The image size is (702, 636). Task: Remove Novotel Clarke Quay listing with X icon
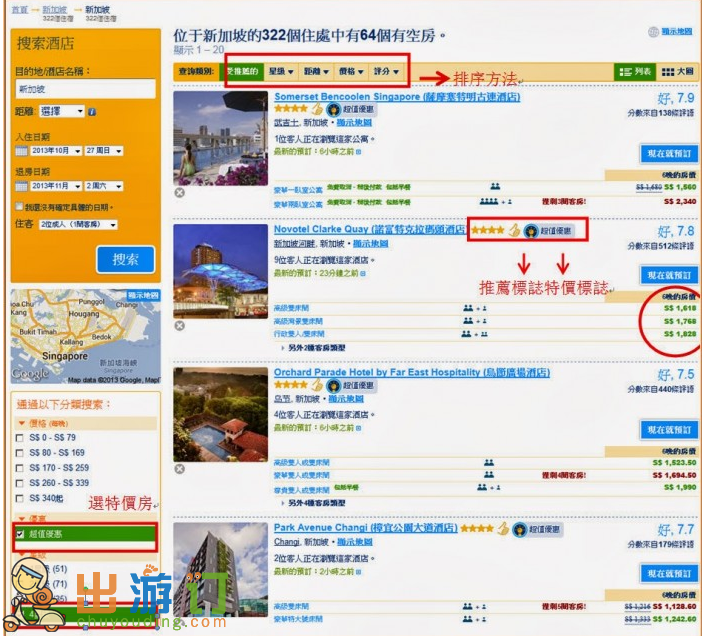click(180, 326)
